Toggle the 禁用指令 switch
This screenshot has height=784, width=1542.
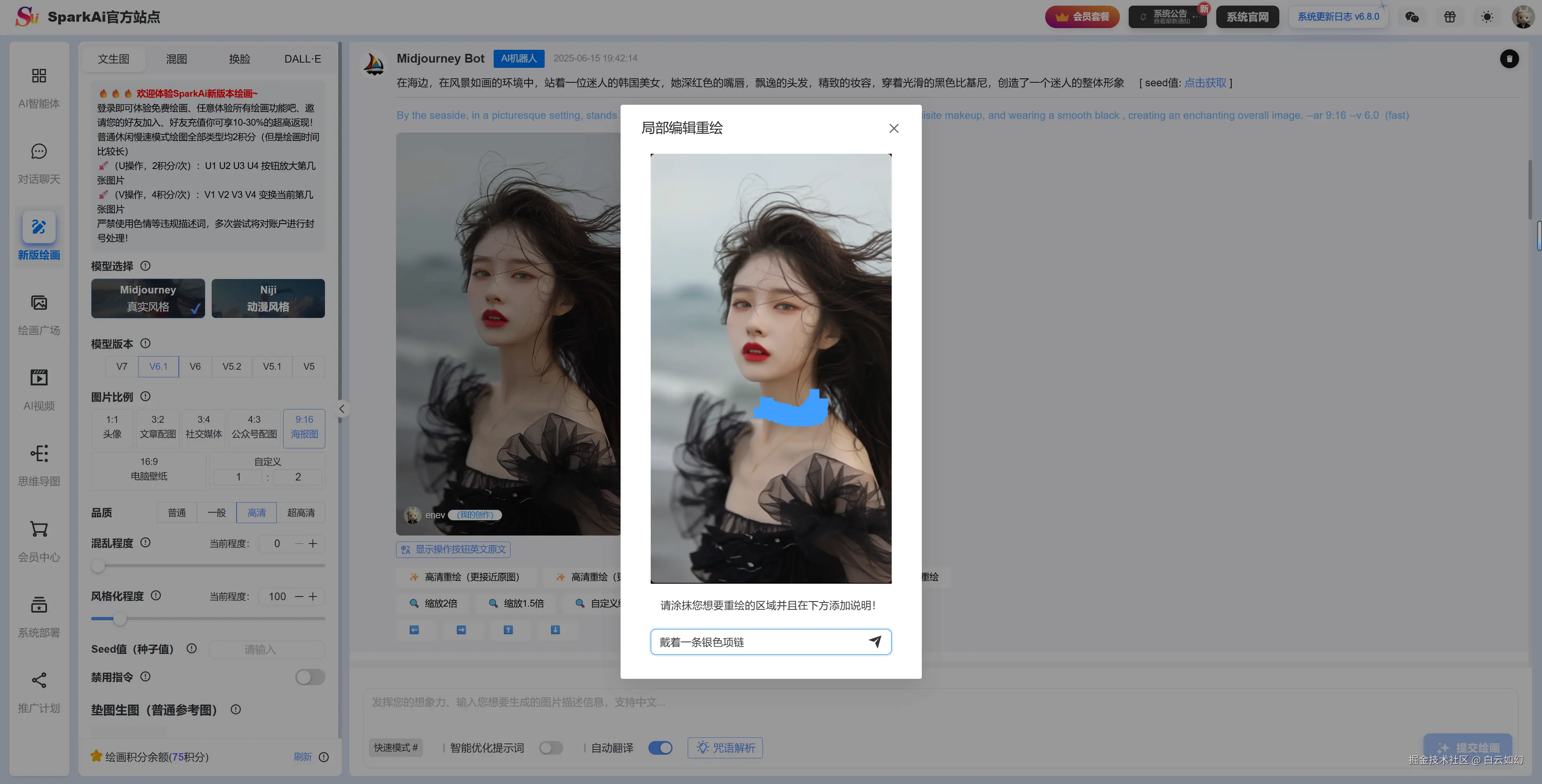click(310, 677)
